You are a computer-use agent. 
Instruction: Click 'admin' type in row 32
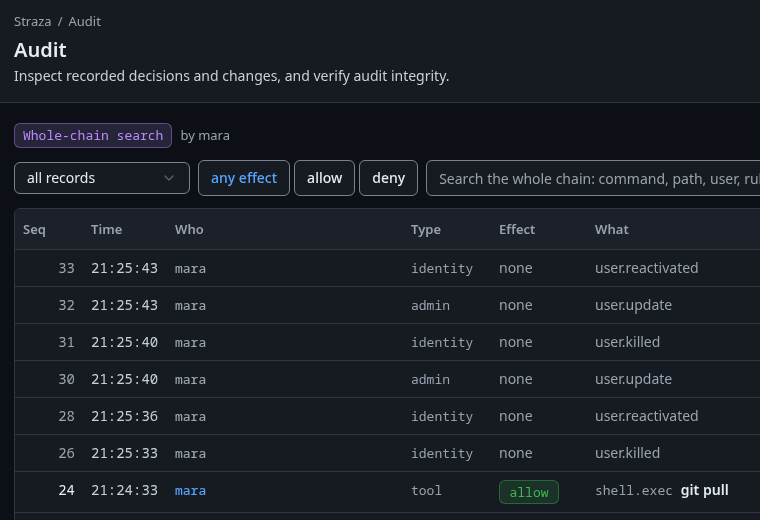(430, 305)
